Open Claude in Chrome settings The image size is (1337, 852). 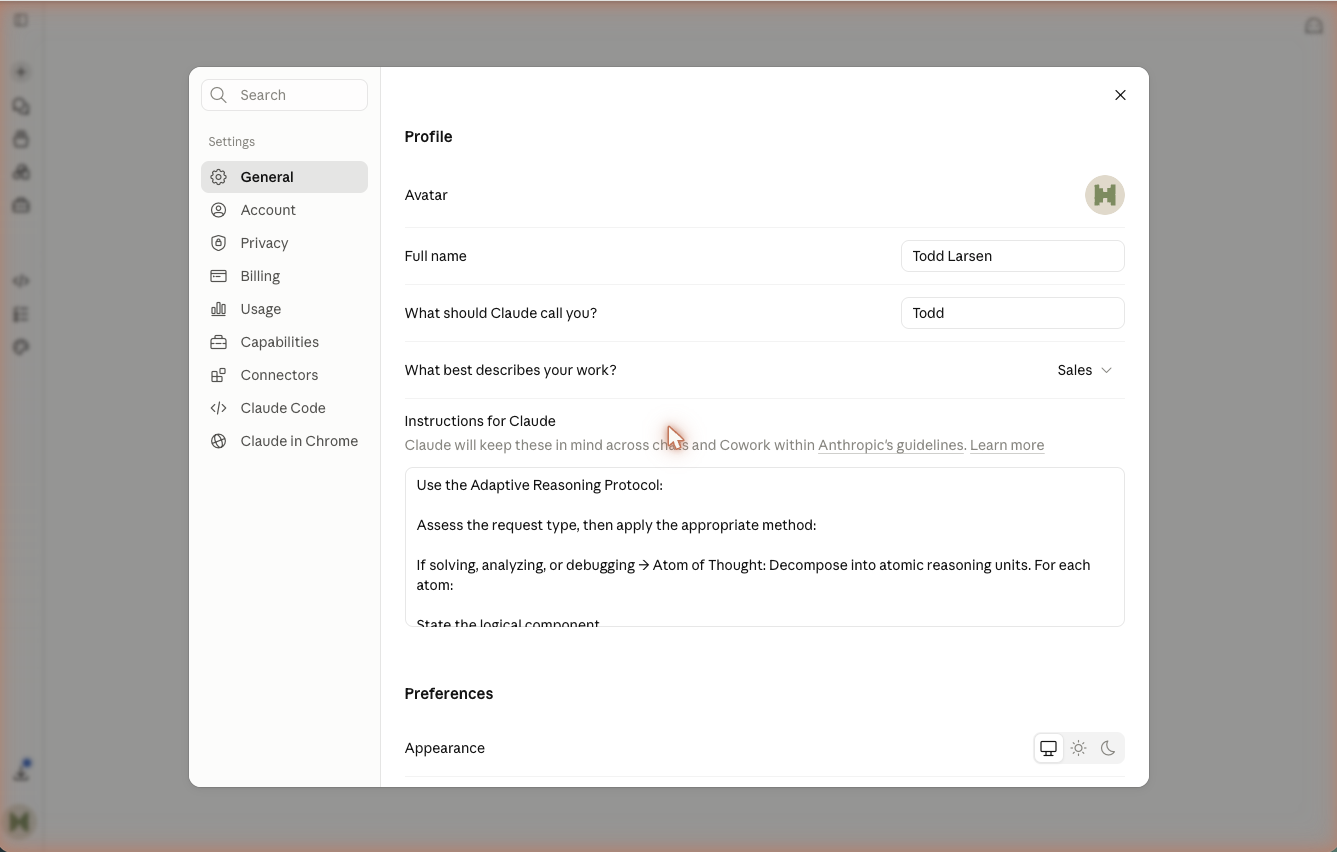(284, 441)
